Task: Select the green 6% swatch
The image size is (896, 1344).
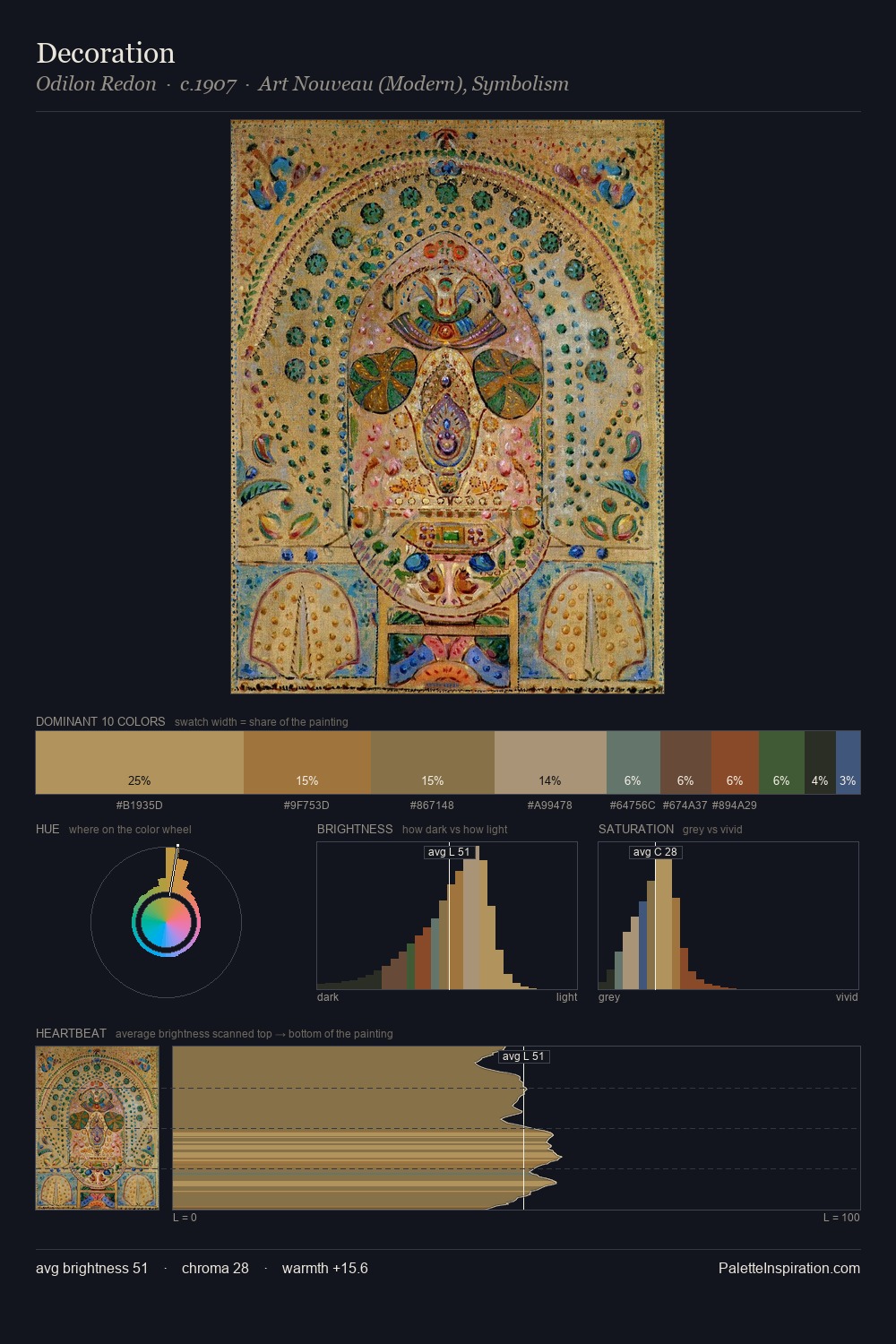Action: pyautogui.click(x=781, y=762)
